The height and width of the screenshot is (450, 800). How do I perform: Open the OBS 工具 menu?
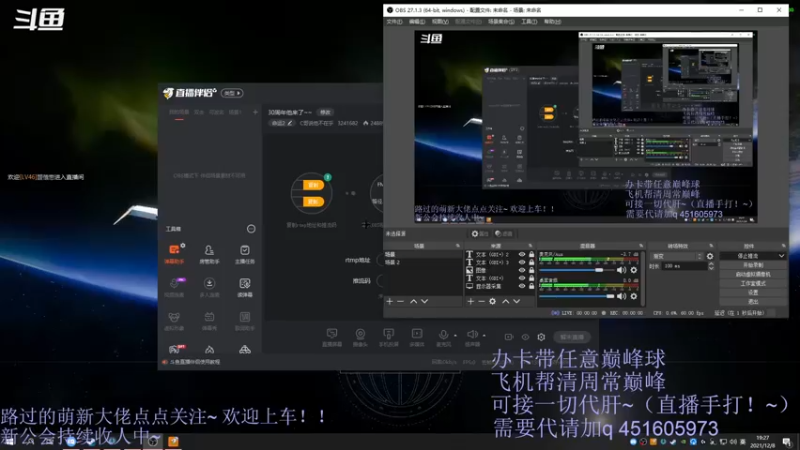[529, 21]
